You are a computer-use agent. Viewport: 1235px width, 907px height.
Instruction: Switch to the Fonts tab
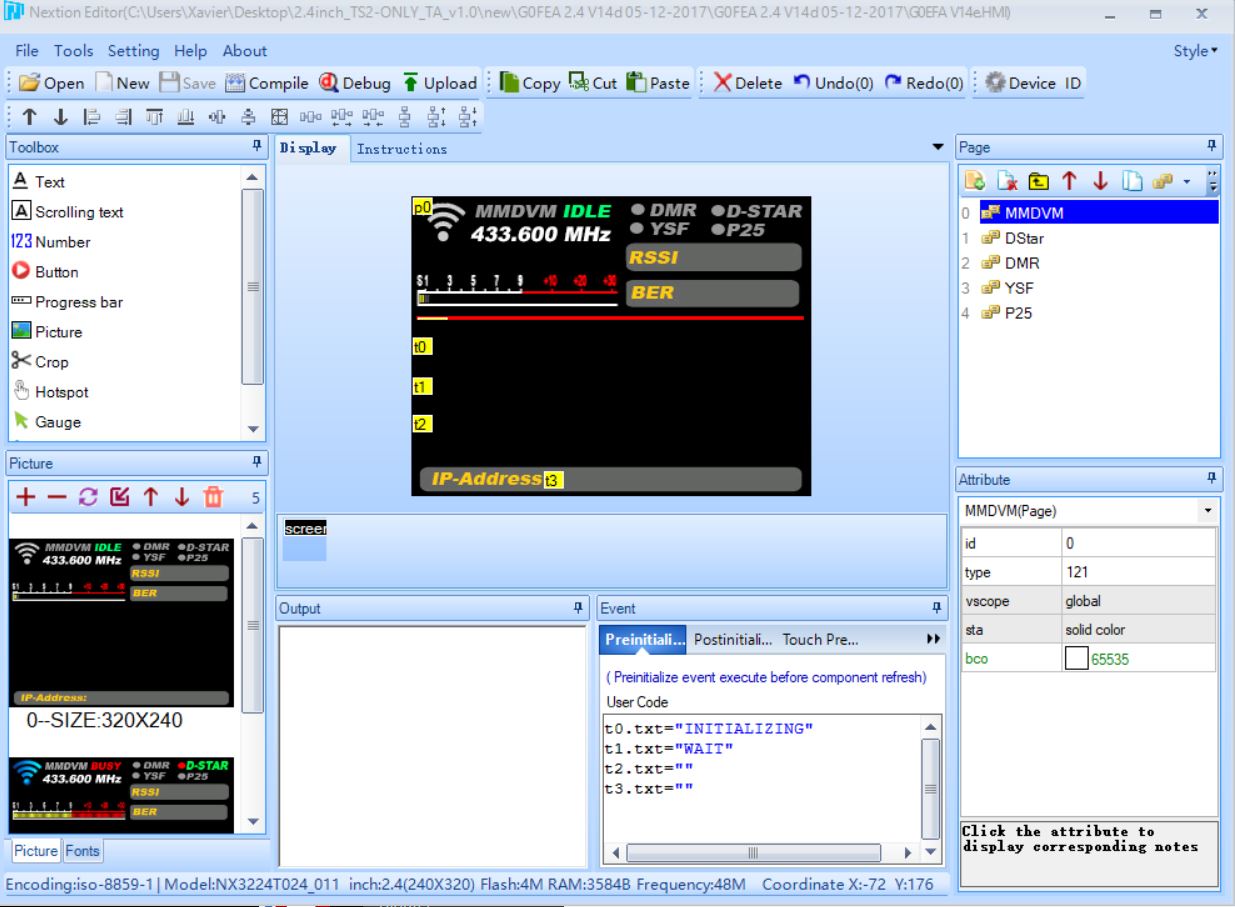click(83, 851)
